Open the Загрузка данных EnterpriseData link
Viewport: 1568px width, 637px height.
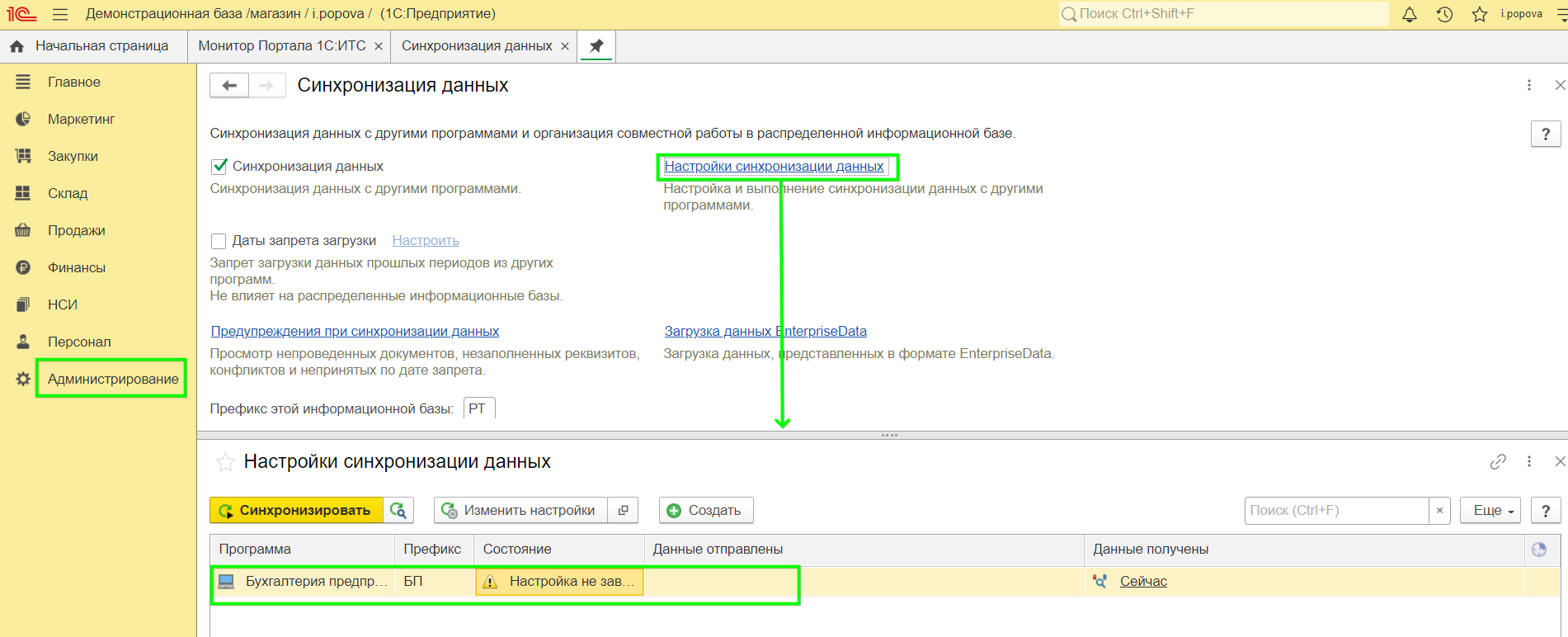pyautogui.click(x=765, y=332)
